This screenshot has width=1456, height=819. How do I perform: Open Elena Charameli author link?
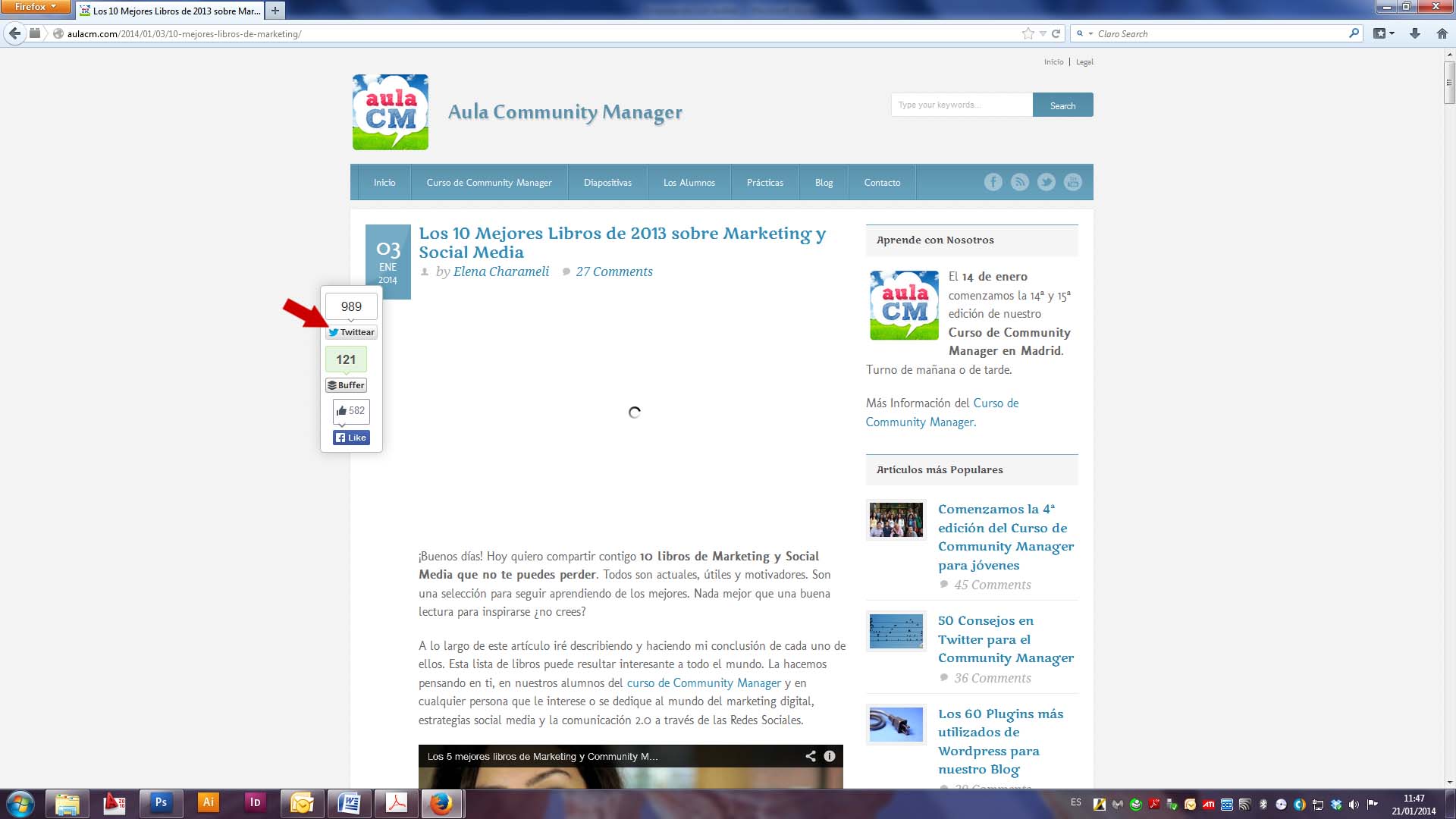tap(500, 271)
